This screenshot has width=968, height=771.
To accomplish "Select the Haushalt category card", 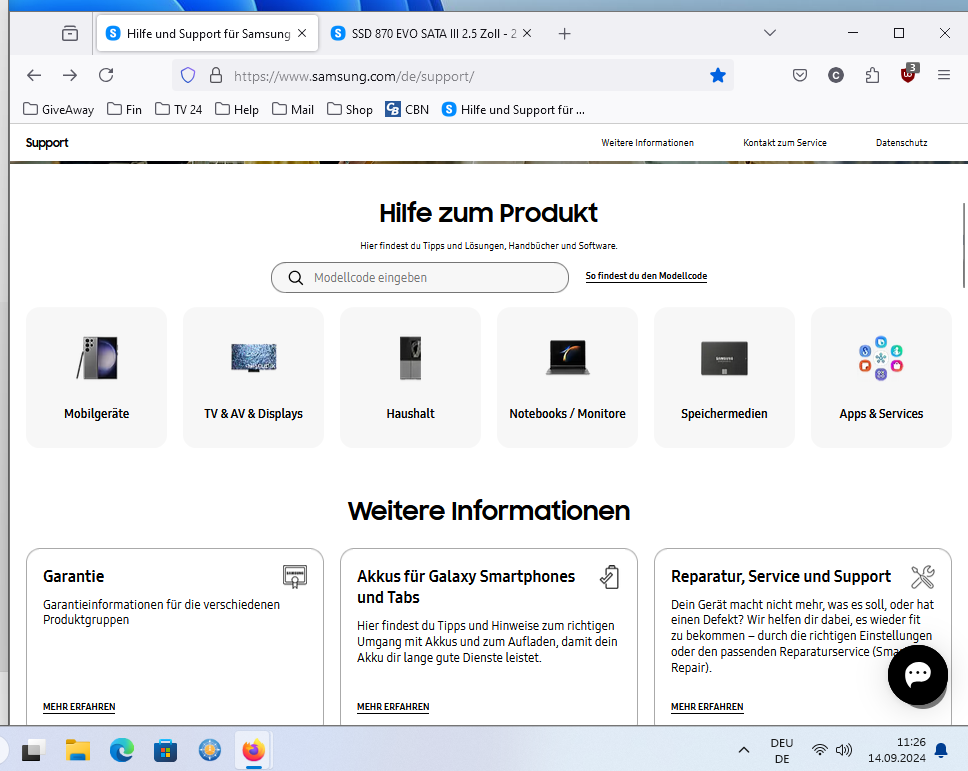I will pyautogui.click(x=411, y=377).
